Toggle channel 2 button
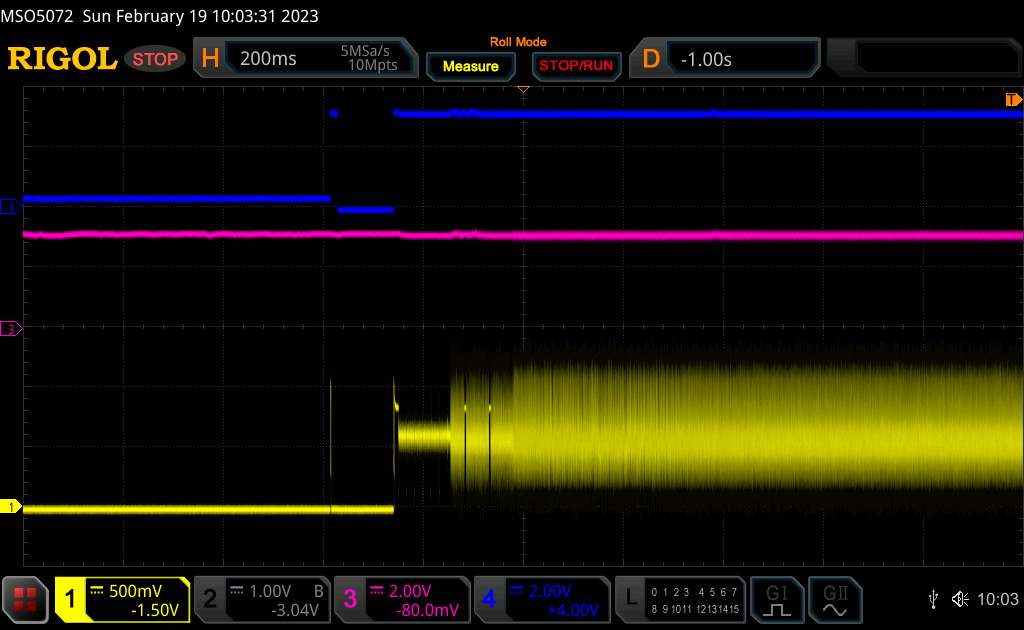1024x630 pixels. click(210, 599)
